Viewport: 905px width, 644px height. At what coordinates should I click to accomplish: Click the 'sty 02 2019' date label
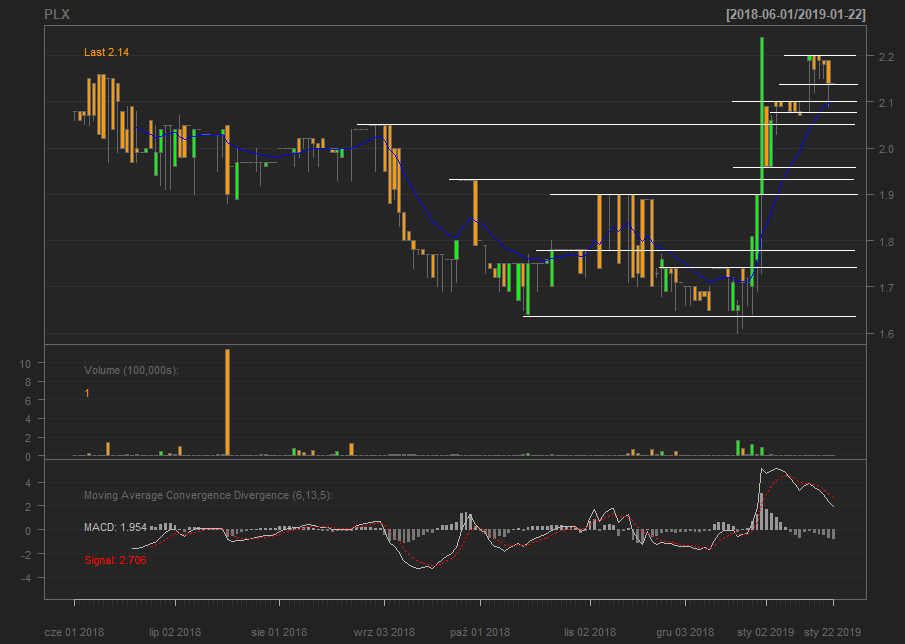coord(765,632)
